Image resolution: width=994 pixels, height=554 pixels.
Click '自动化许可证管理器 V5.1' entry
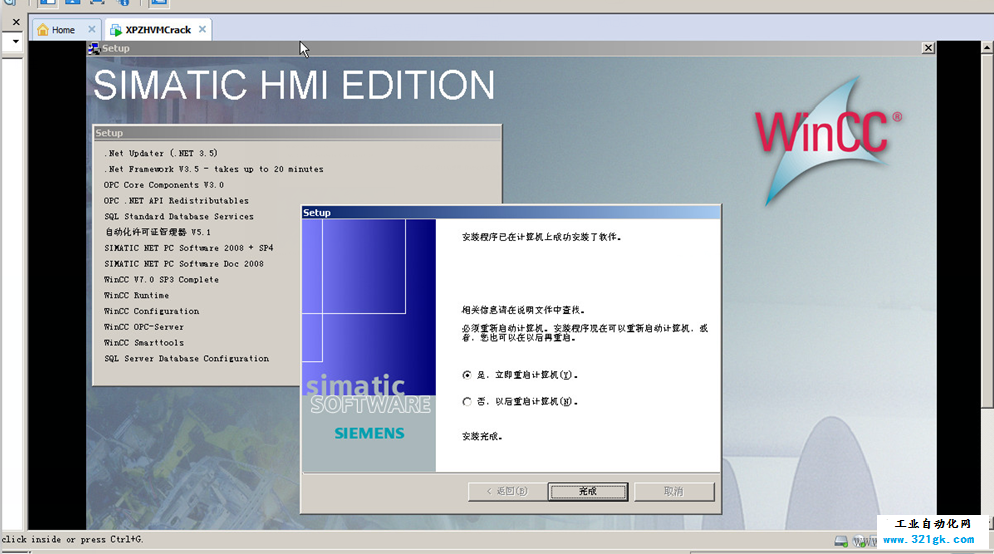(158, 232)
